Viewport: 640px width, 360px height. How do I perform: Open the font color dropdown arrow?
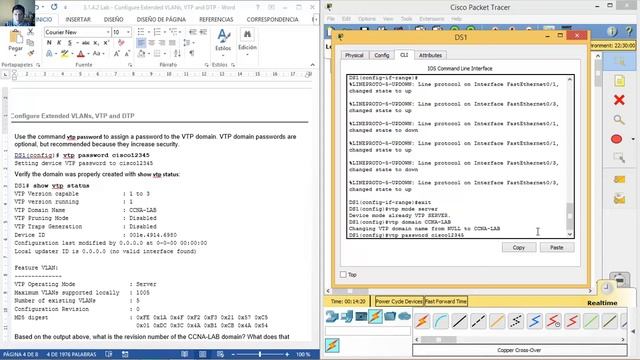coord(88,53)
